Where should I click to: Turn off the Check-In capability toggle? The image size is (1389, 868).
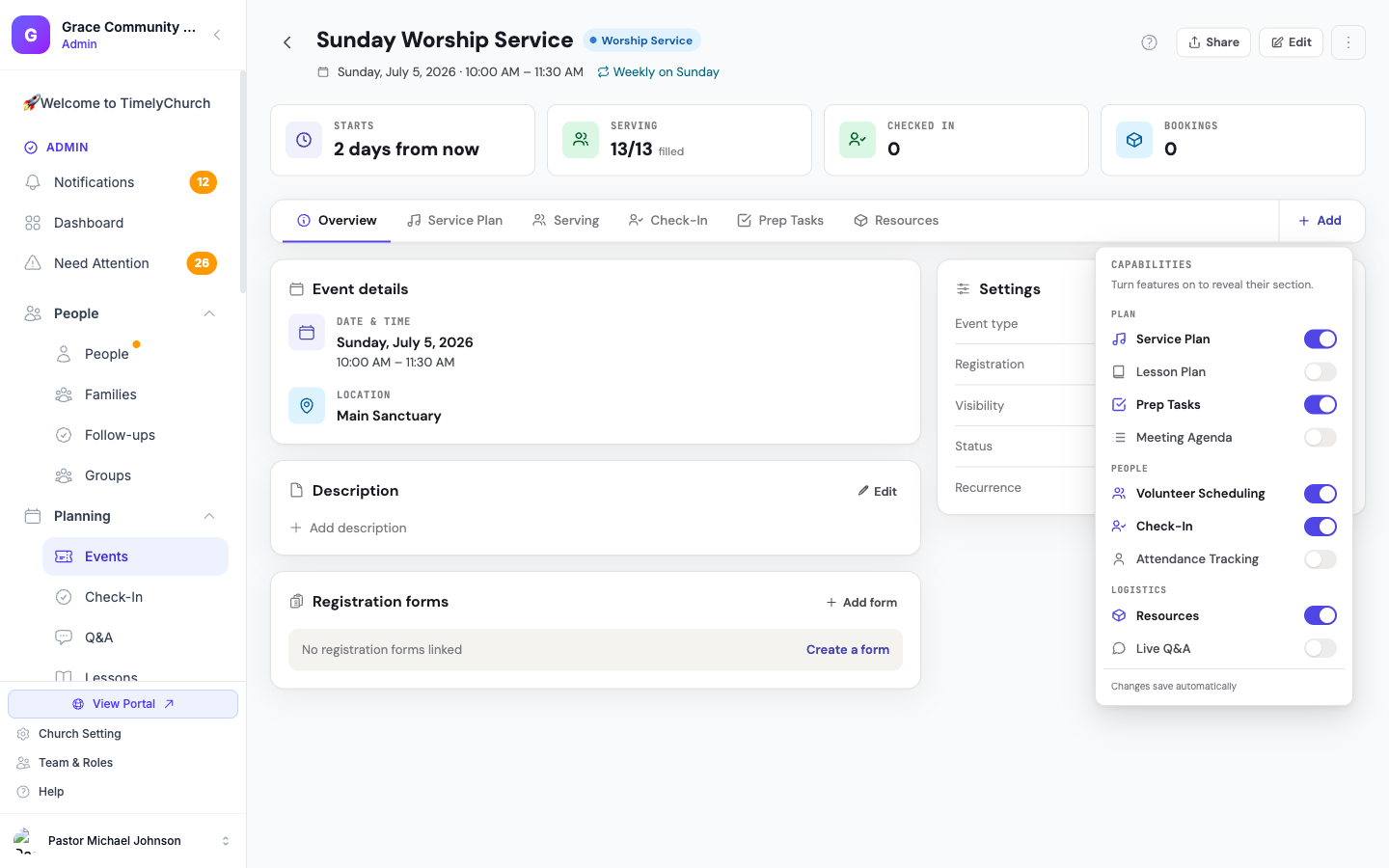click(1320, 527)
